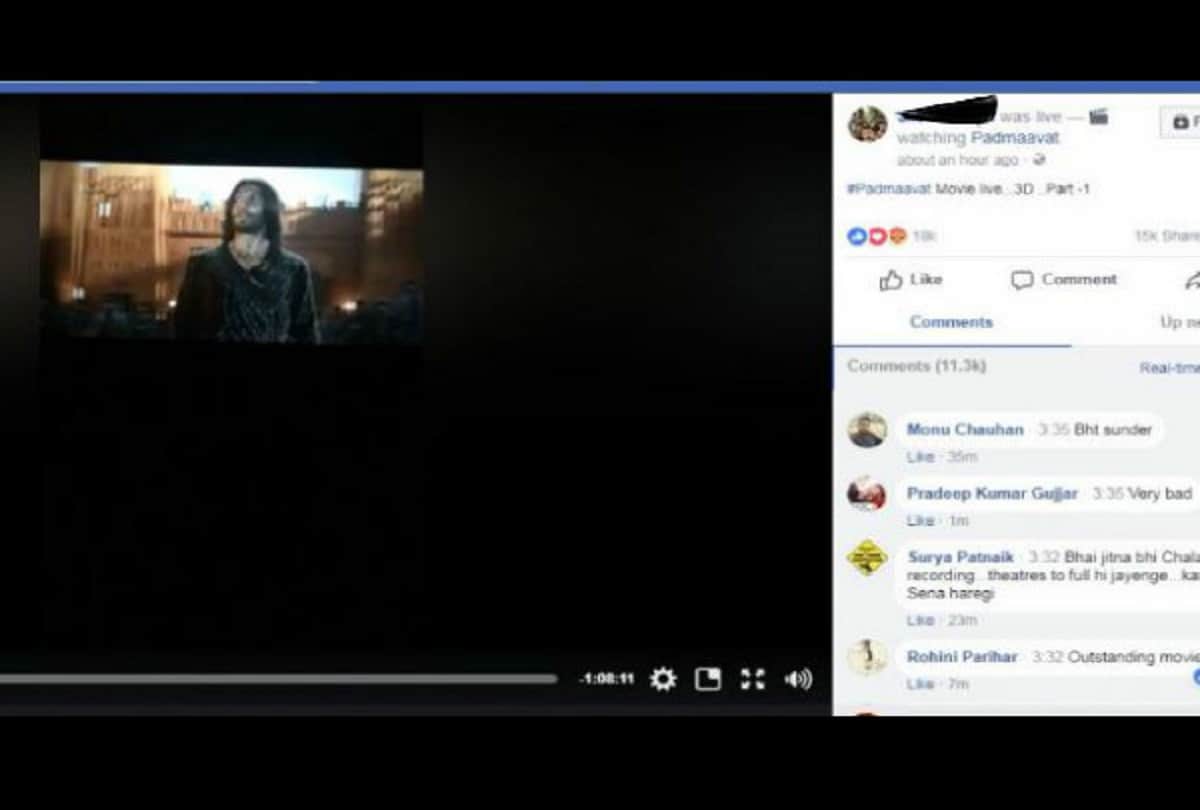Click the Comments (11.3k) header text
Screen dimensions: 1200x810
click(x=916, y=366)
